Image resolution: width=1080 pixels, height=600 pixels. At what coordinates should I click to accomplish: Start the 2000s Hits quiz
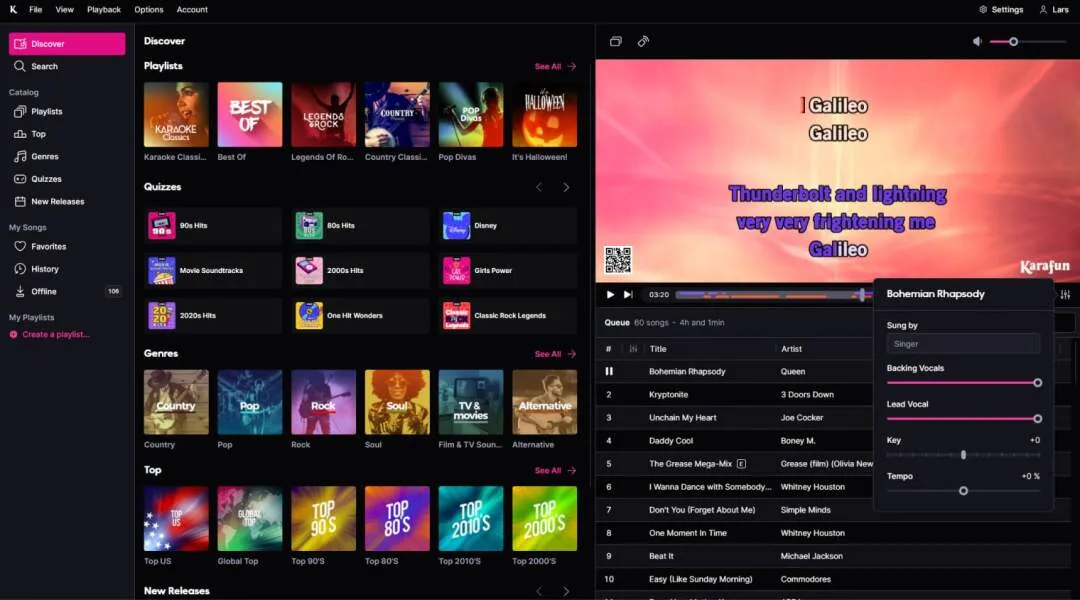tap(361, 271)
